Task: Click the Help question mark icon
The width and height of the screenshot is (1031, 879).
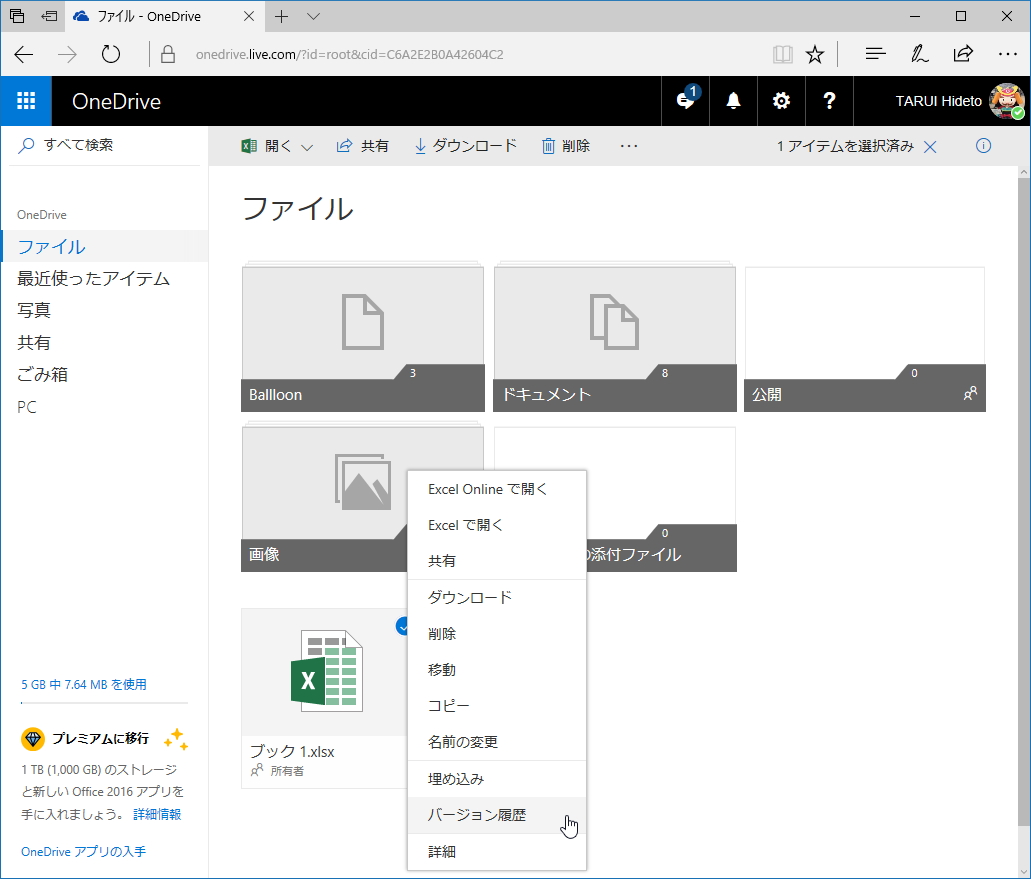Action: pos(828,101)
